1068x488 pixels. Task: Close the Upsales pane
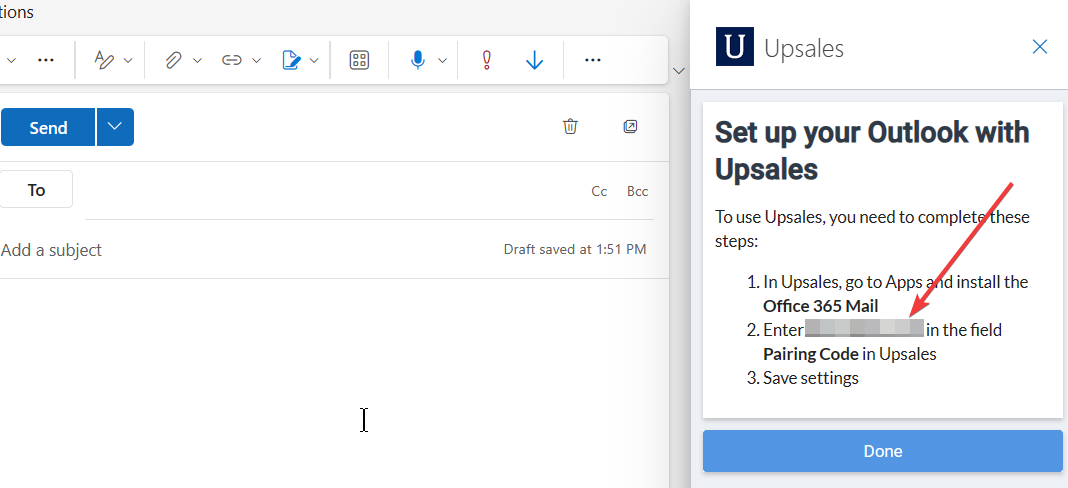tap(1039, 46)
